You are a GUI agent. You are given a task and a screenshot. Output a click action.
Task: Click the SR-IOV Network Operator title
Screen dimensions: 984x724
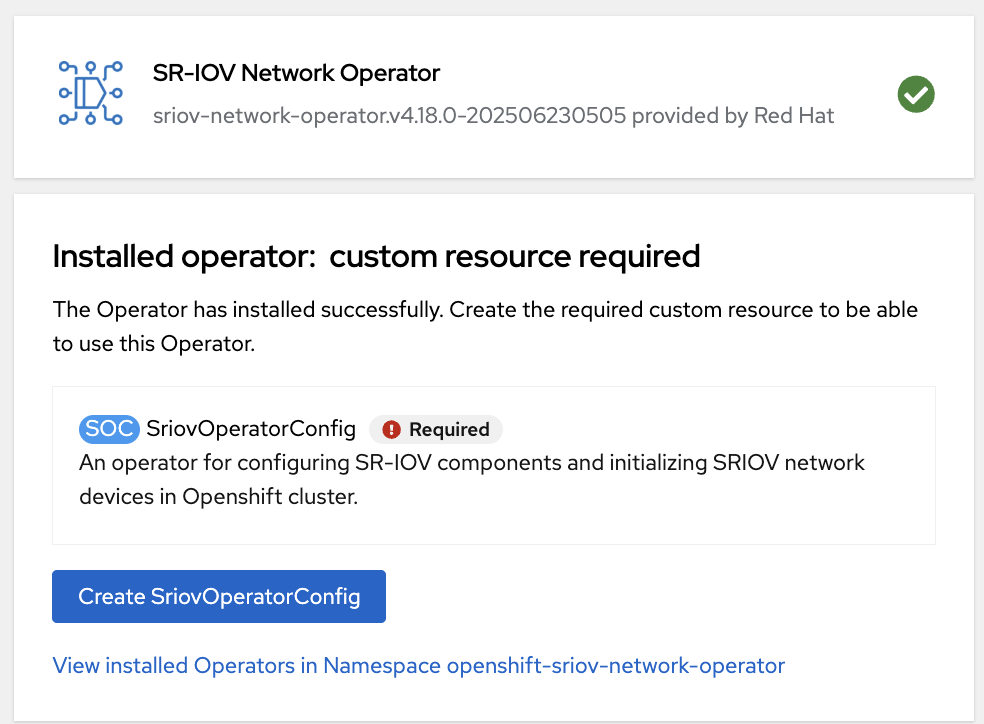[296, 73]
